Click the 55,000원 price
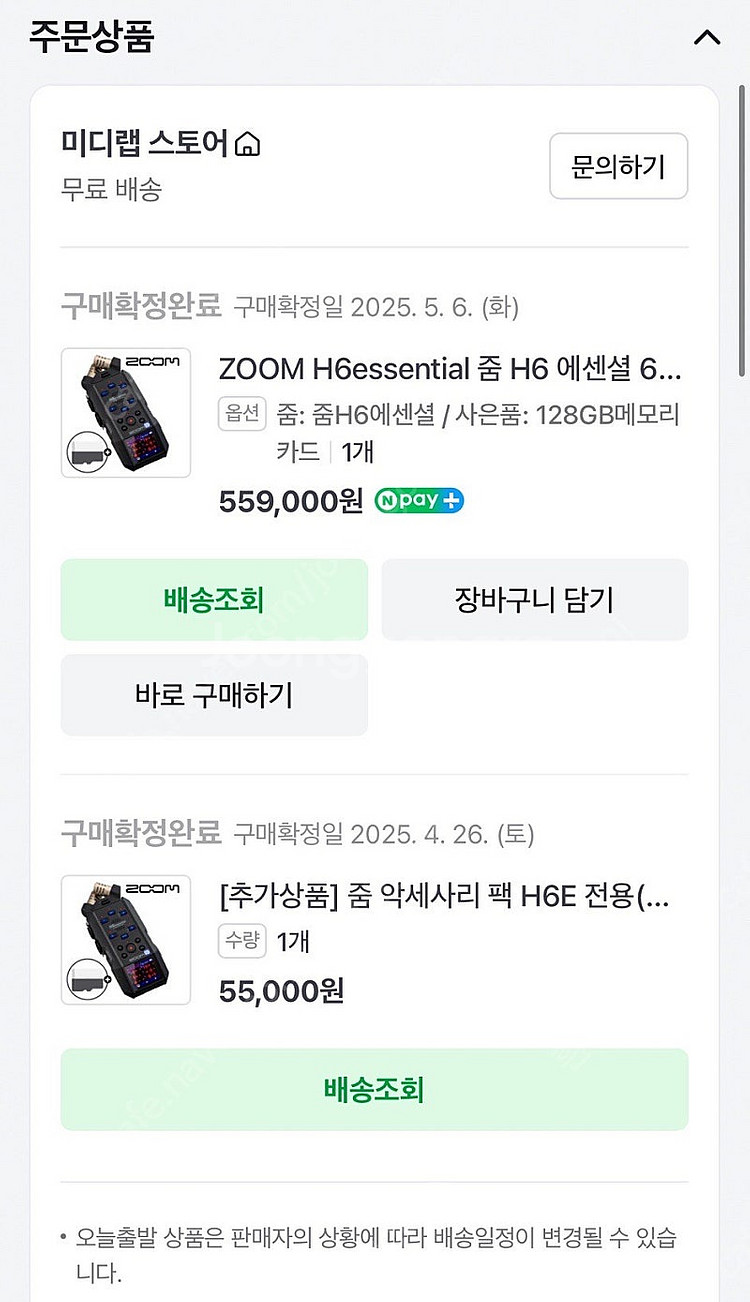This screenshot has width=750, height=1302. point(281,990)
